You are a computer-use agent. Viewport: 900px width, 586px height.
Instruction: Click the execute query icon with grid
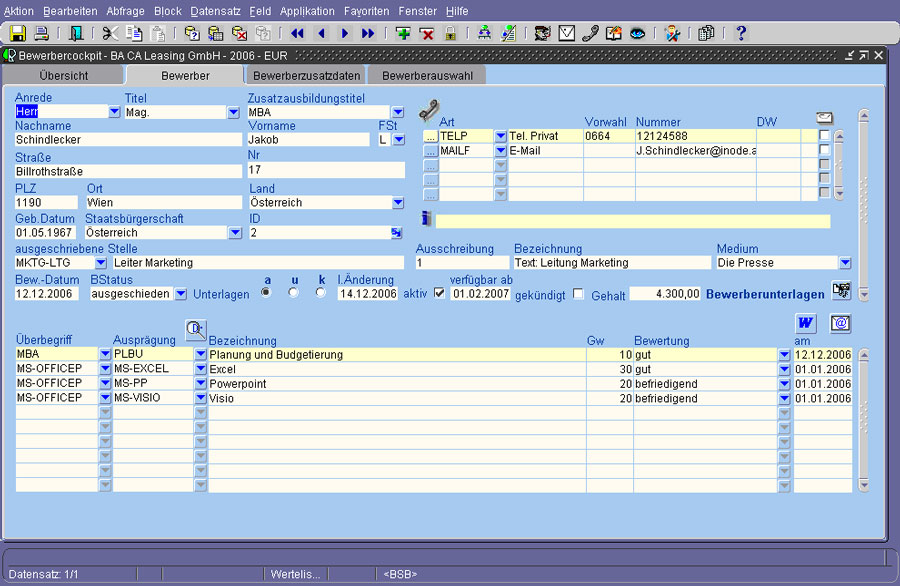click(x=216, y=33)
